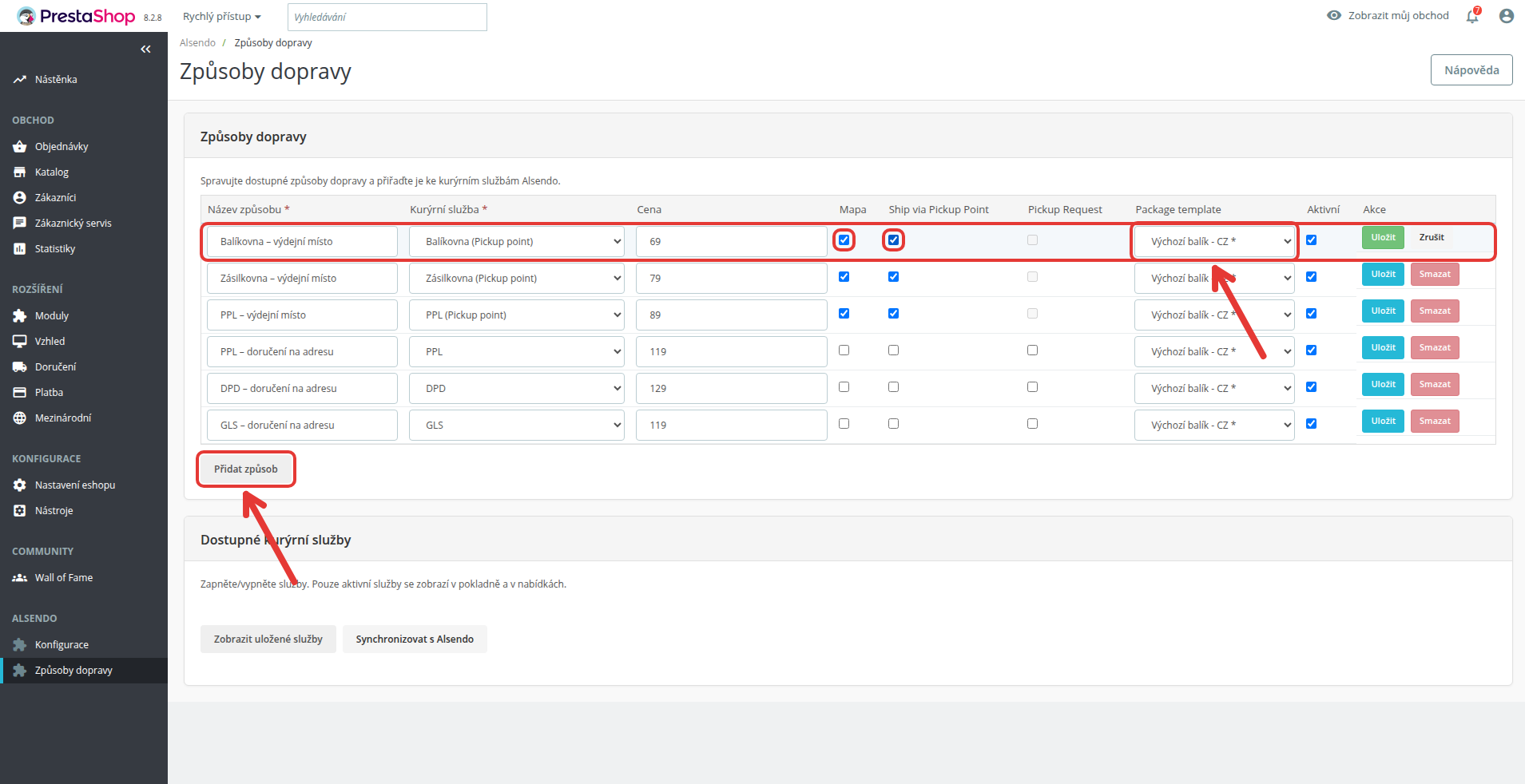Open notifications bell icon
Image resolution: width=1525 pixels, height=784 pixels.
[1472, 16]
